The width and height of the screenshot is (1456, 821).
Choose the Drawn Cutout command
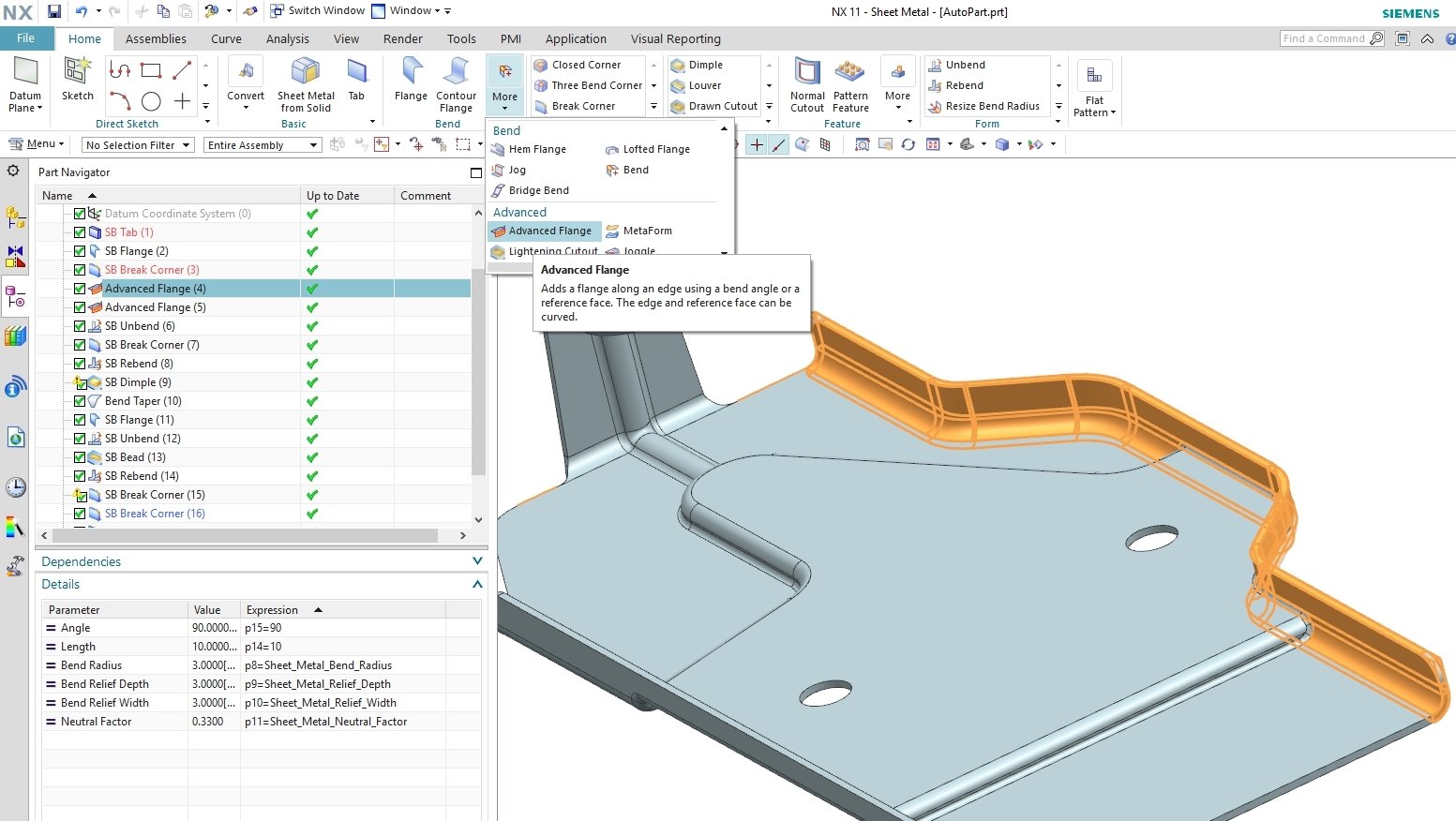[x=714, y=106]
